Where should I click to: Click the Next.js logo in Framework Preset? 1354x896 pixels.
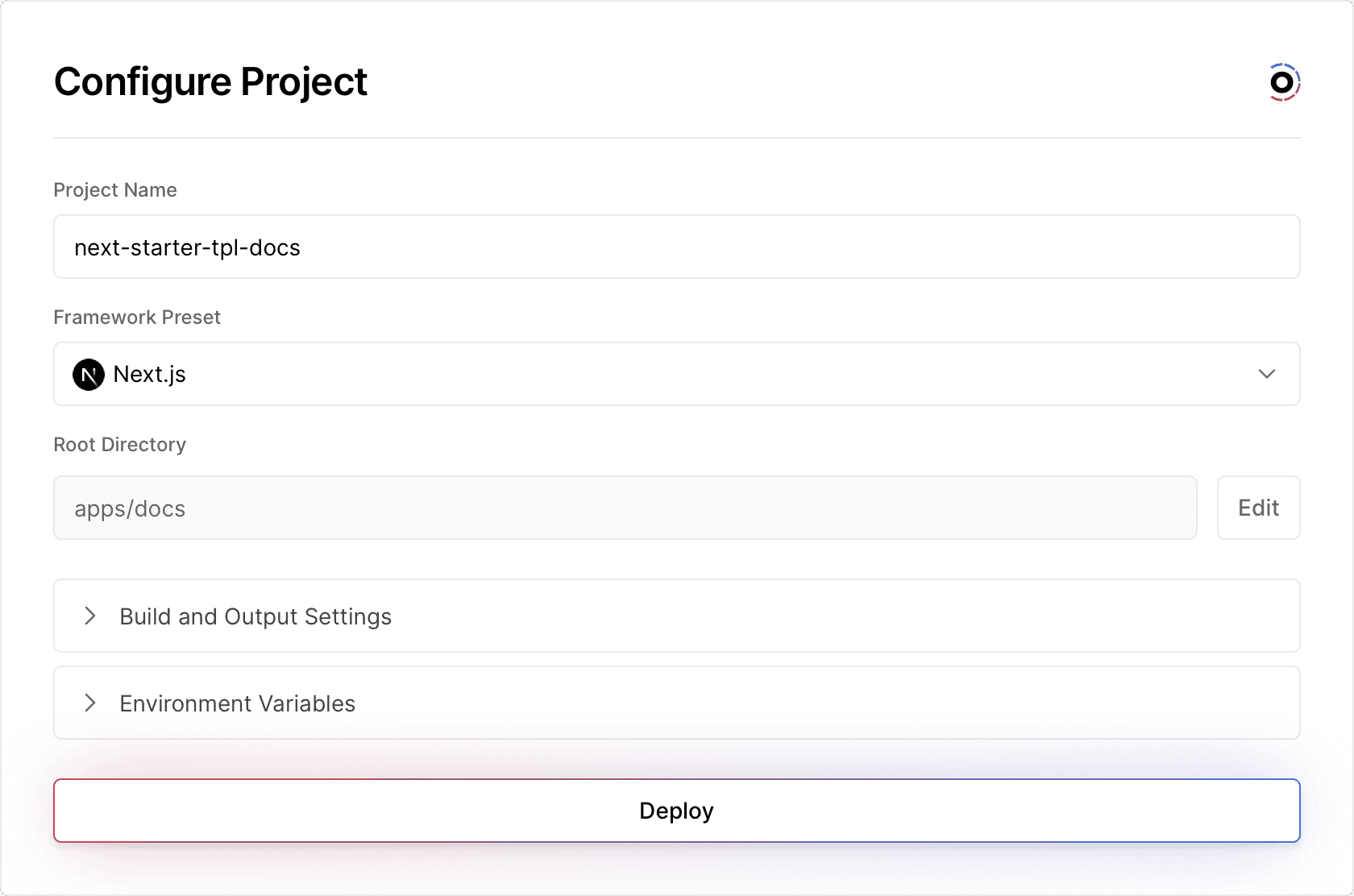tap(89, 375)
